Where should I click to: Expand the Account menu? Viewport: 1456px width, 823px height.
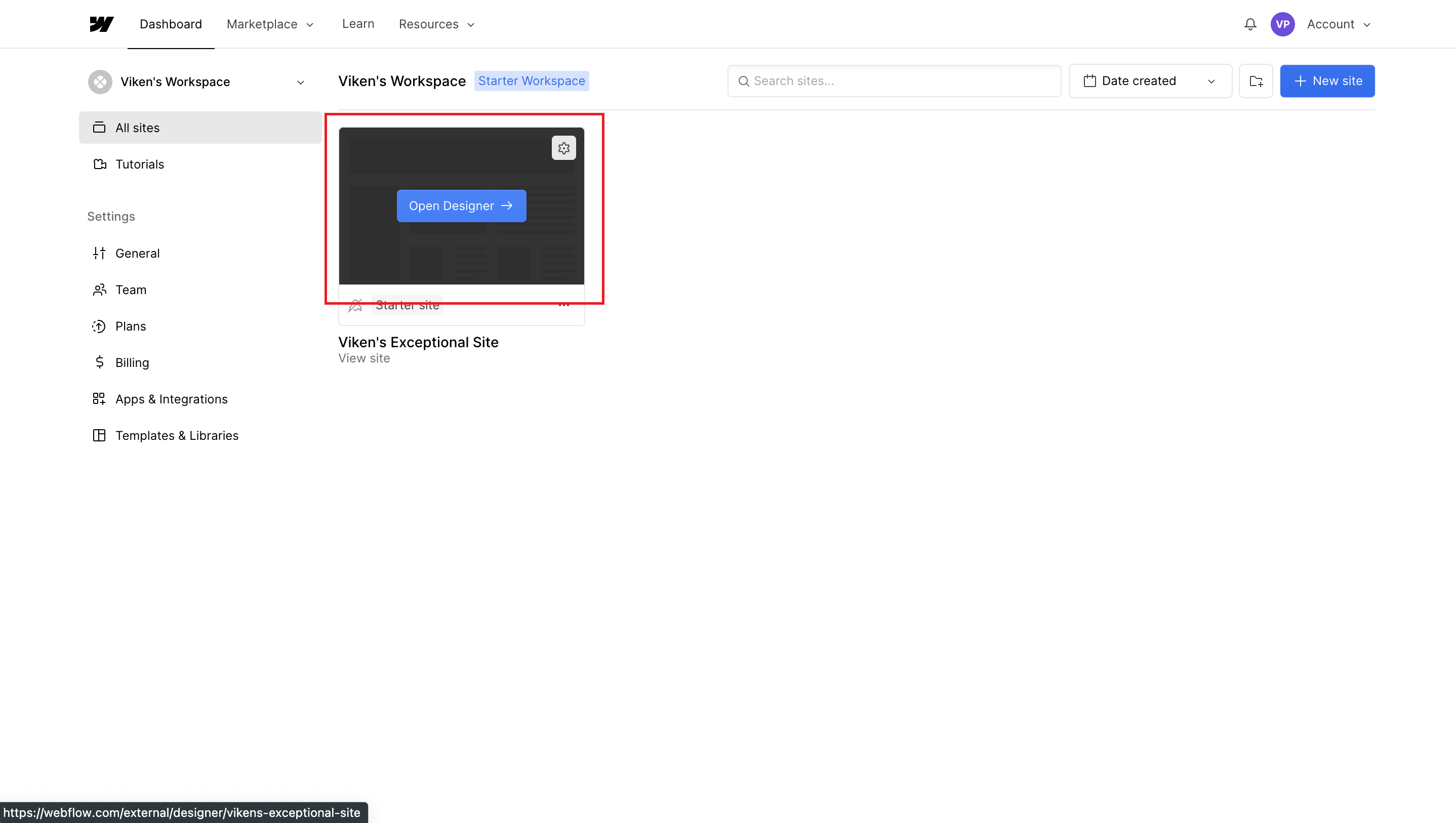pyautogui.click(x=1339, y=24)
